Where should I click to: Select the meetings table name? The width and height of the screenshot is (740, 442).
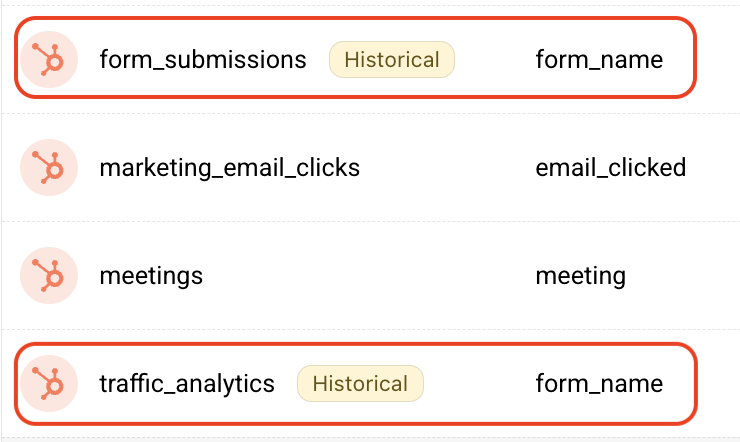pyautogui.click(x=151, y=276)
